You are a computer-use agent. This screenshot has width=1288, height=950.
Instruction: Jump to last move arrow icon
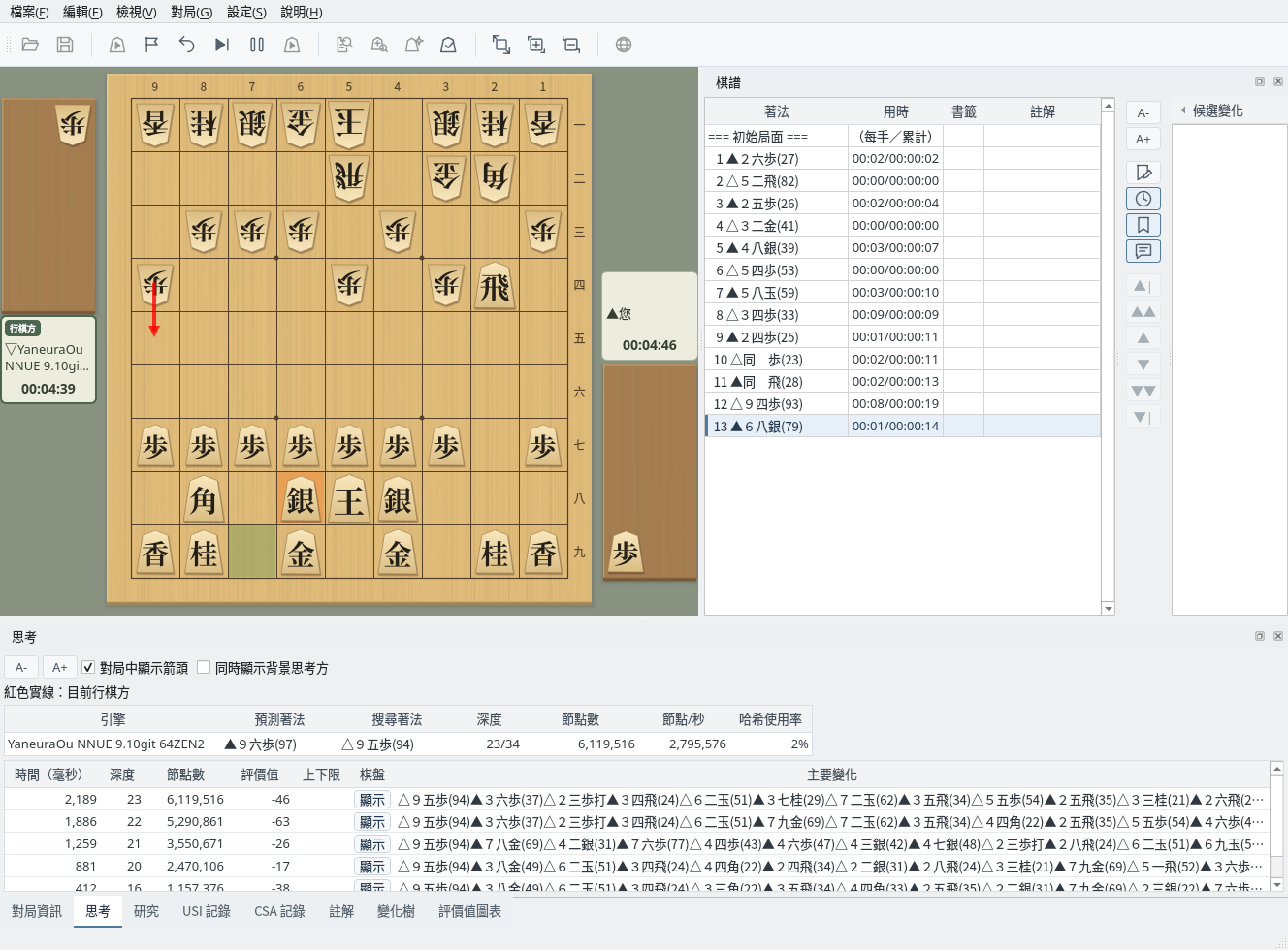(1143, 417)
